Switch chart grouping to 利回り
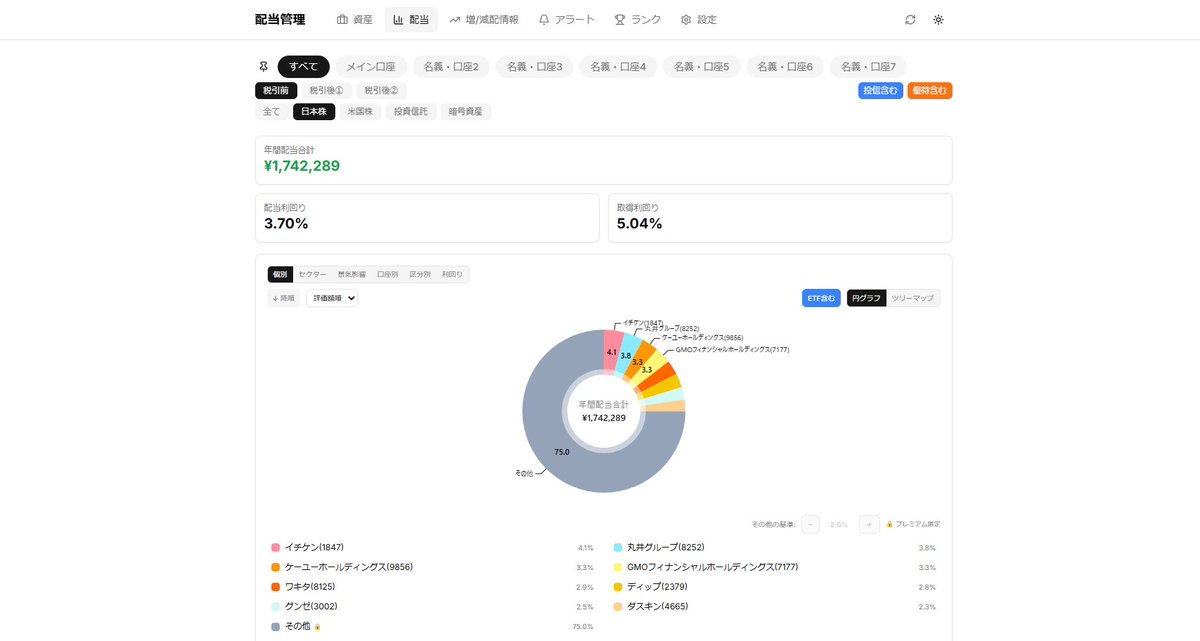The height and width of the screenshot is (641, 1200). pyautogui.click(x=452, y=274)
